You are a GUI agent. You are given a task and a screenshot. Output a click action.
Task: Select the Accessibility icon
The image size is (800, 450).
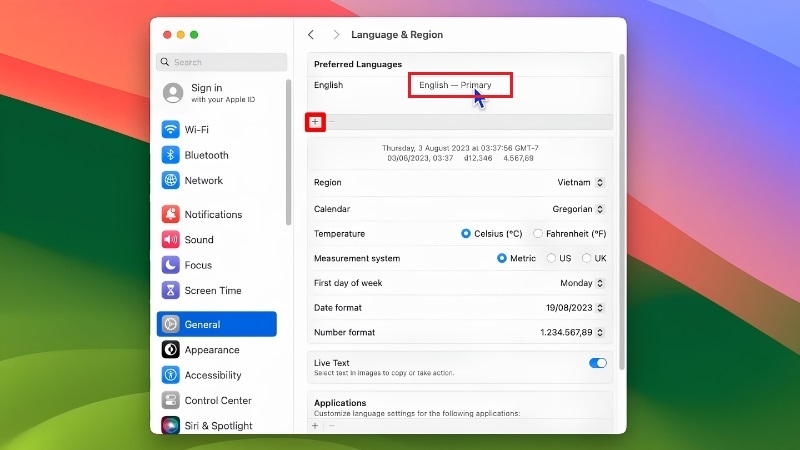click(170, 375)
